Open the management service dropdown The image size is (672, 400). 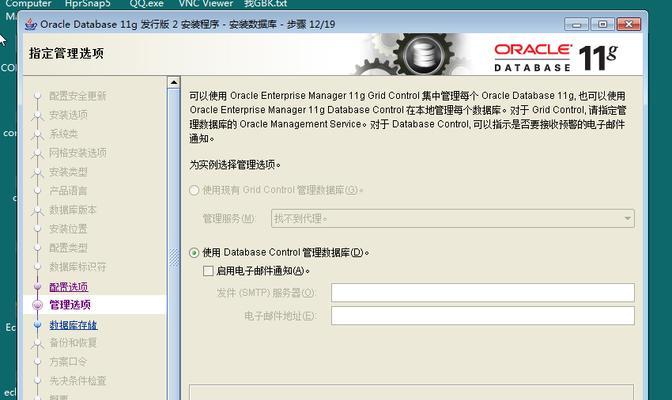(453, 219)
